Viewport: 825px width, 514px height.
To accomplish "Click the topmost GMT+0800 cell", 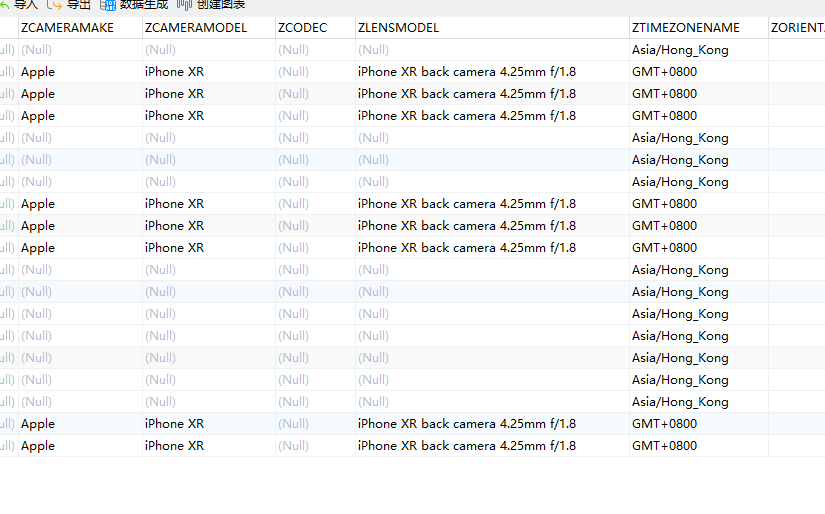I will 699,72.
